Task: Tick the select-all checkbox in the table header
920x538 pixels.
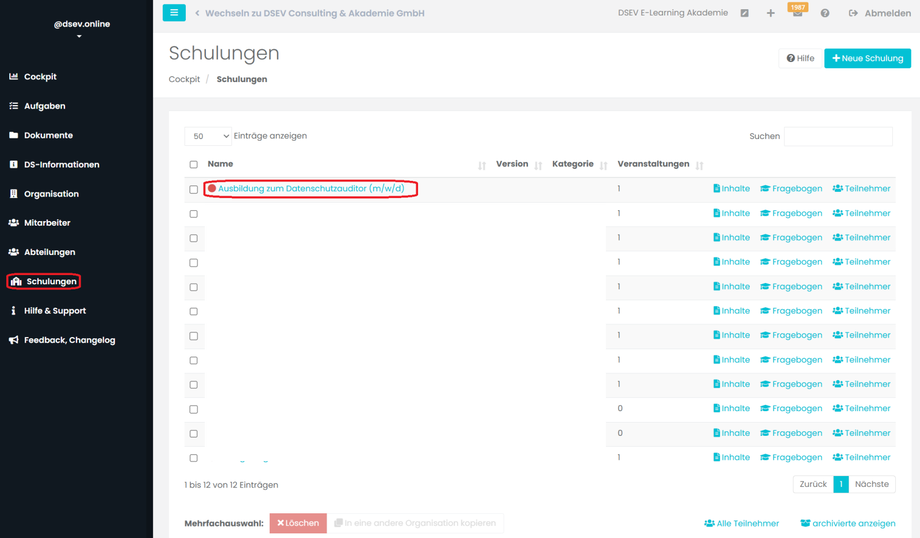Action: pos(194,164)
